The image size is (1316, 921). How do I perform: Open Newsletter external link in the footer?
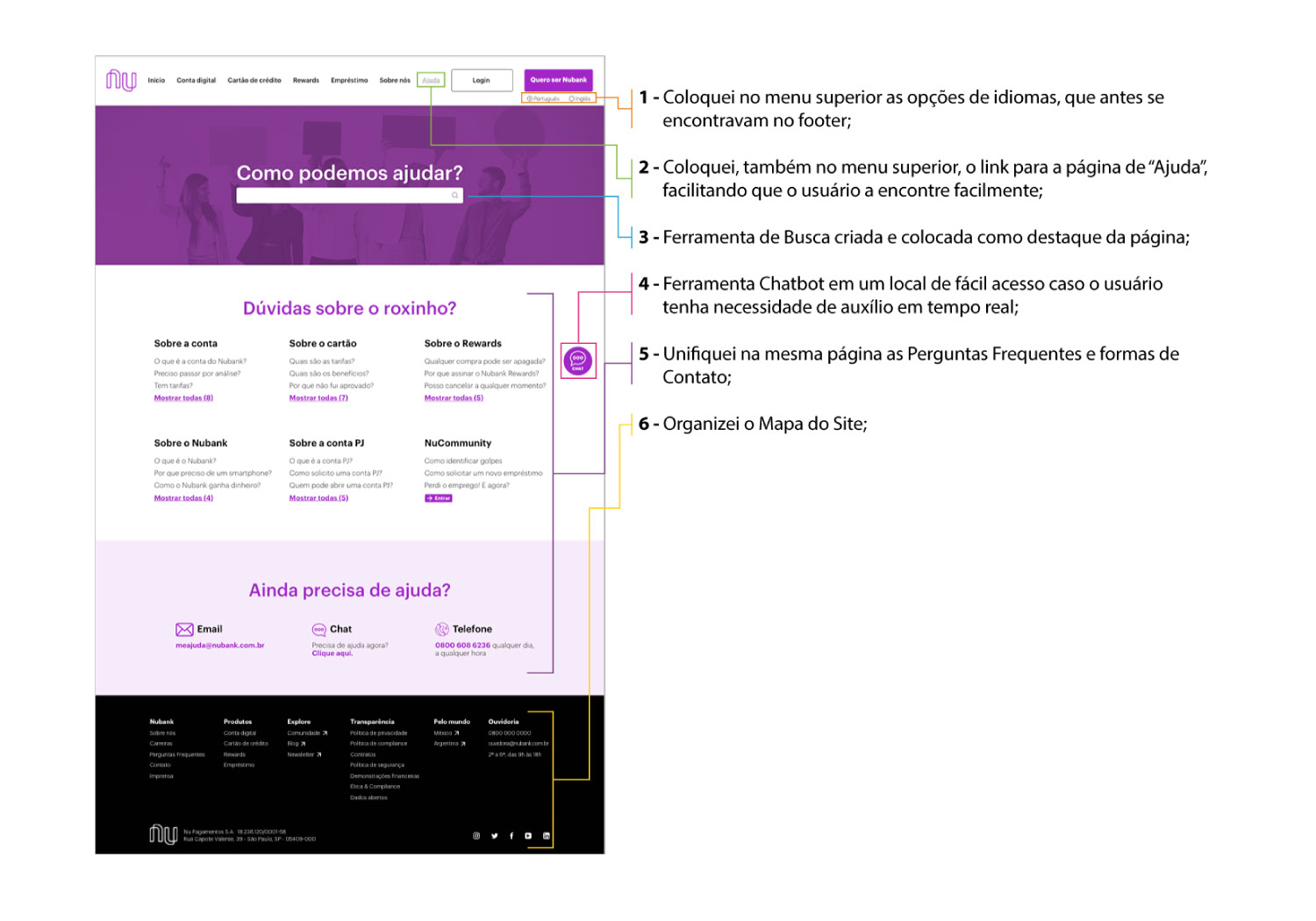pyautogui.click(x=304, y=754)
